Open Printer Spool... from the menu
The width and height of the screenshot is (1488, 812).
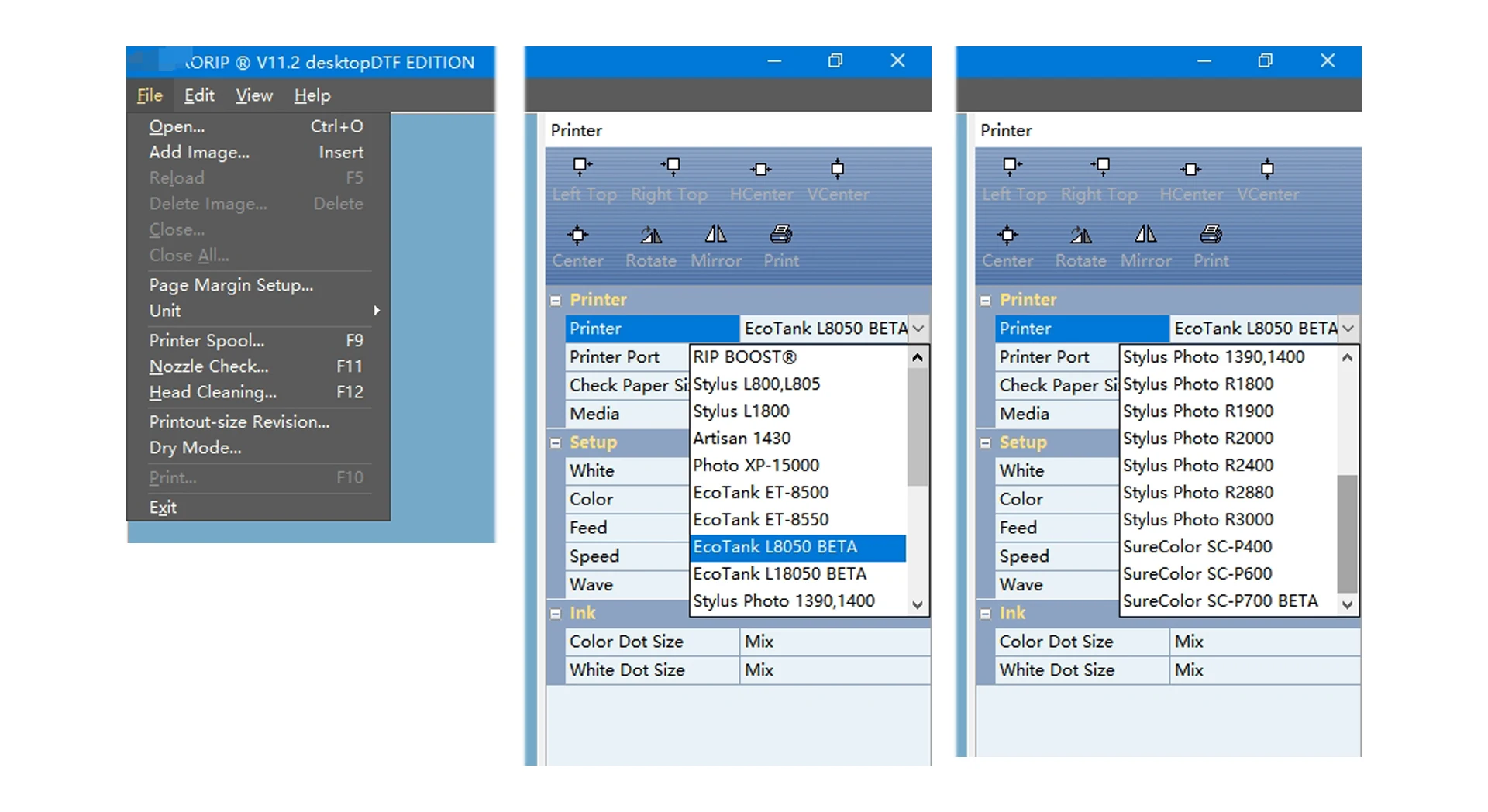[x=257, y=341]
